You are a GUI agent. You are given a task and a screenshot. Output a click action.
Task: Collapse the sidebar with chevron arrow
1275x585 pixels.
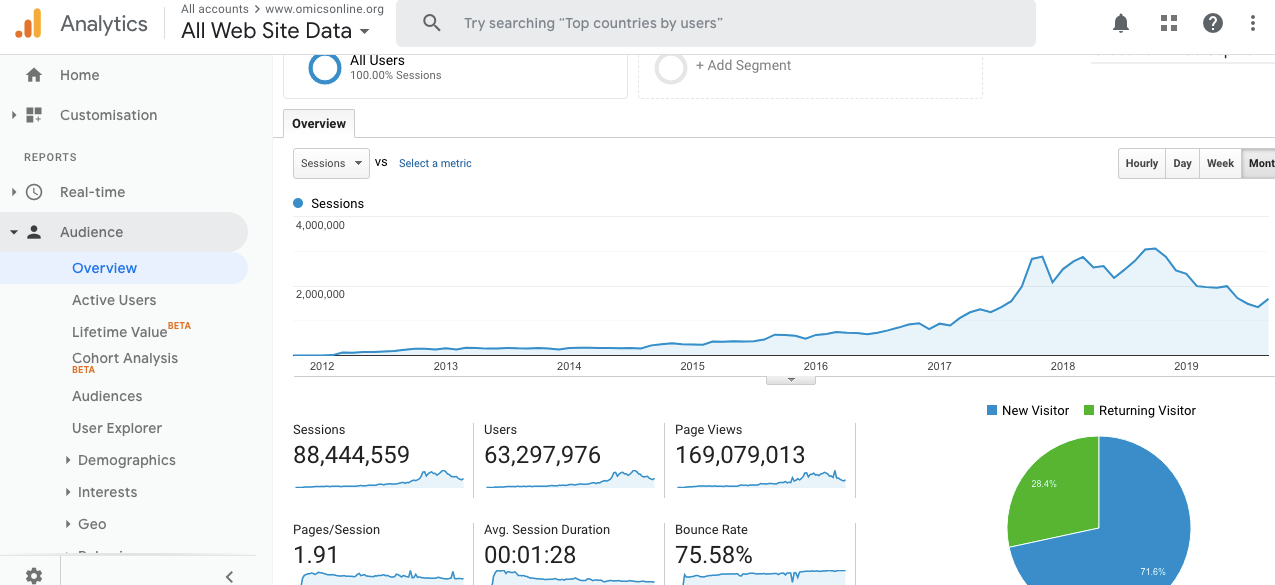(x=229, y=576)
